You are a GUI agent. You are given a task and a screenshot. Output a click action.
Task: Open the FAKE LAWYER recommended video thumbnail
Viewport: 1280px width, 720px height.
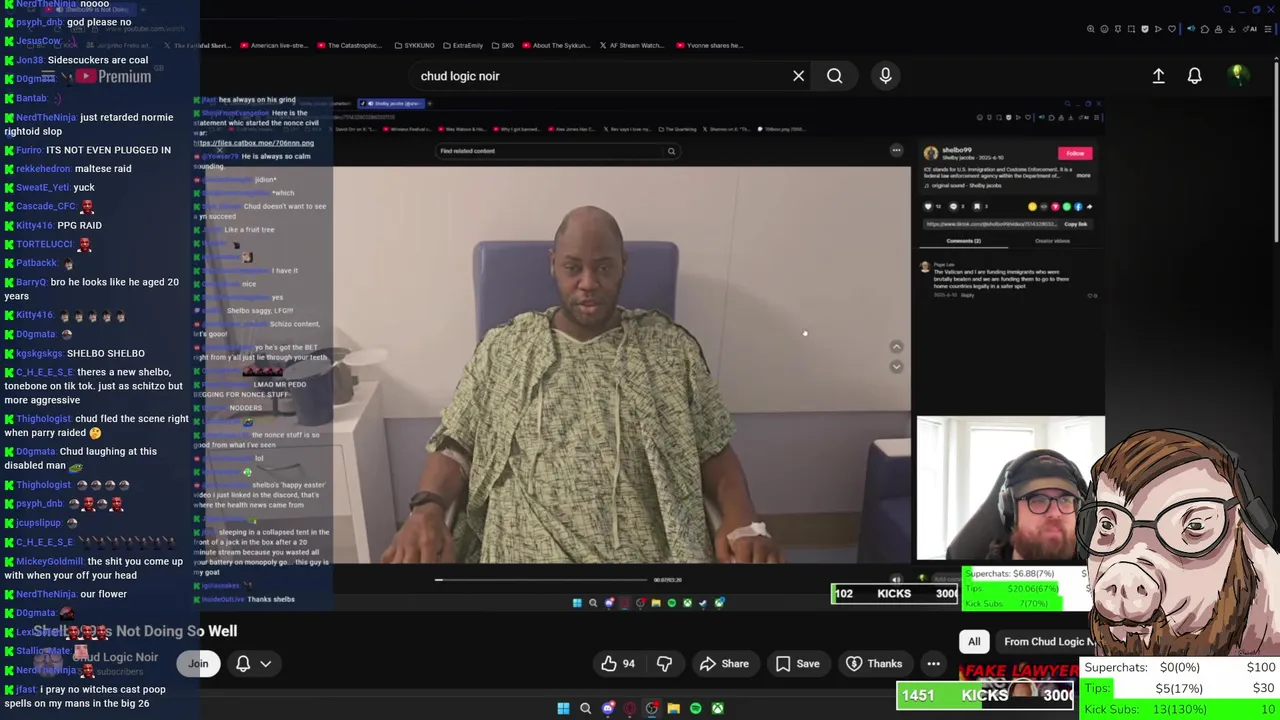pos(1018,677)
